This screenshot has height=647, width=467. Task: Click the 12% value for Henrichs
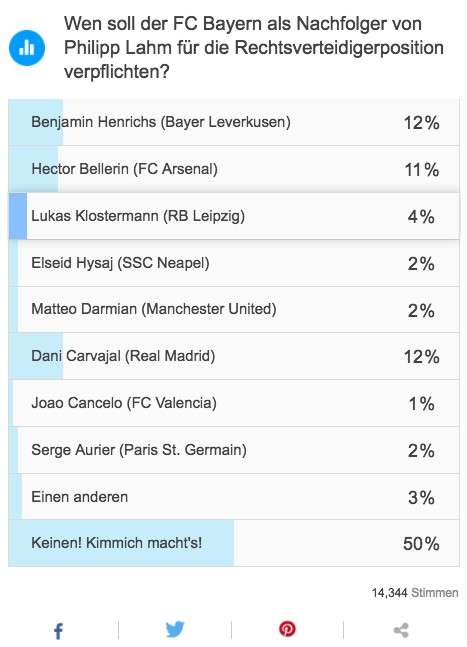[x=421, y=123]
